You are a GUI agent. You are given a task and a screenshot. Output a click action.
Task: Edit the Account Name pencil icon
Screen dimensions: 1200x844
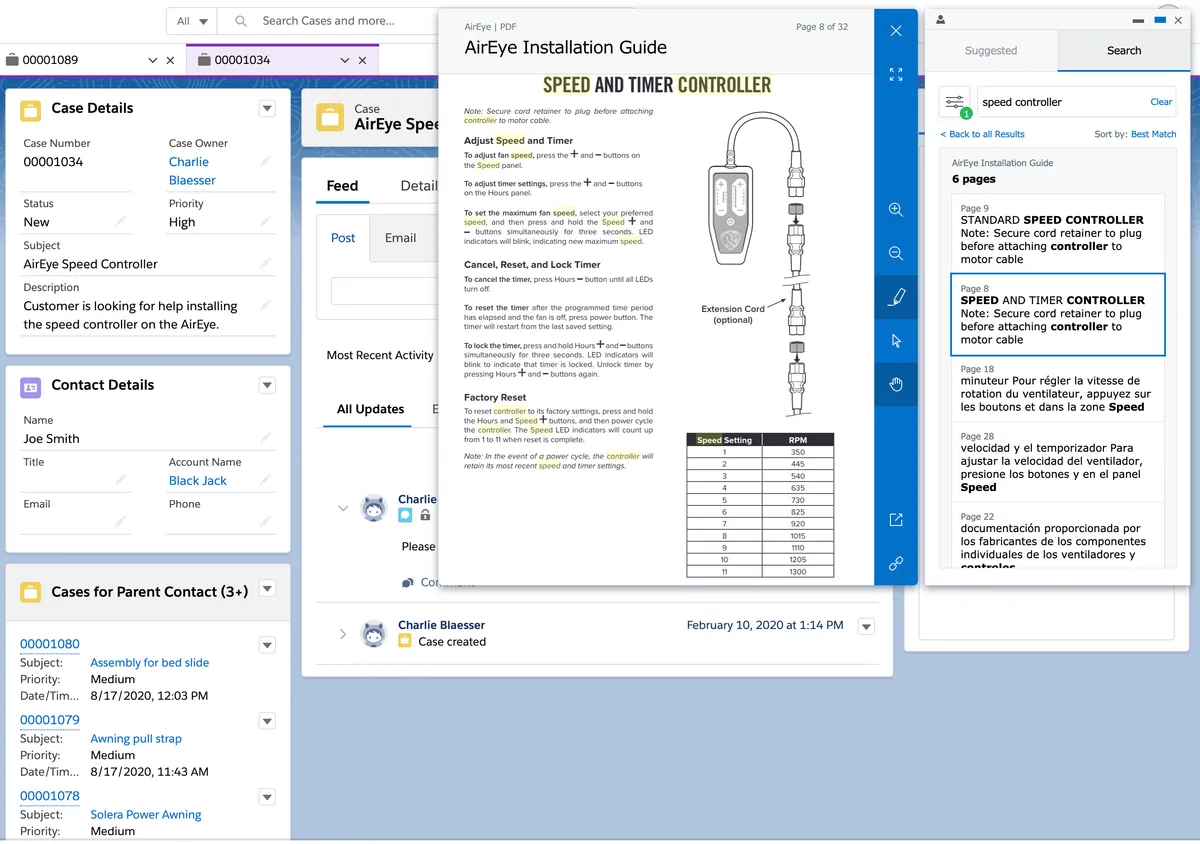(x=265, y=480)
